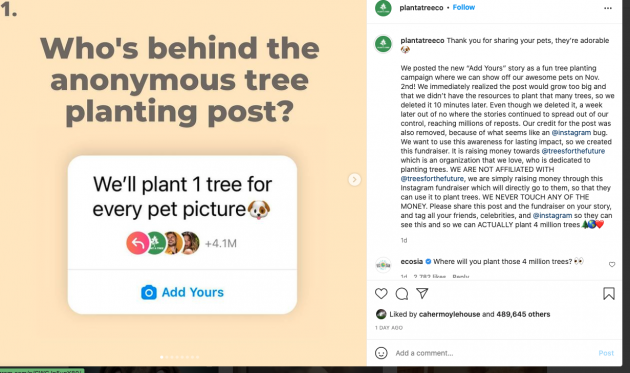This screenshot has height=373, width=630.
Task: Open the emoji picker smiley icon
Action: click(381, 353)
